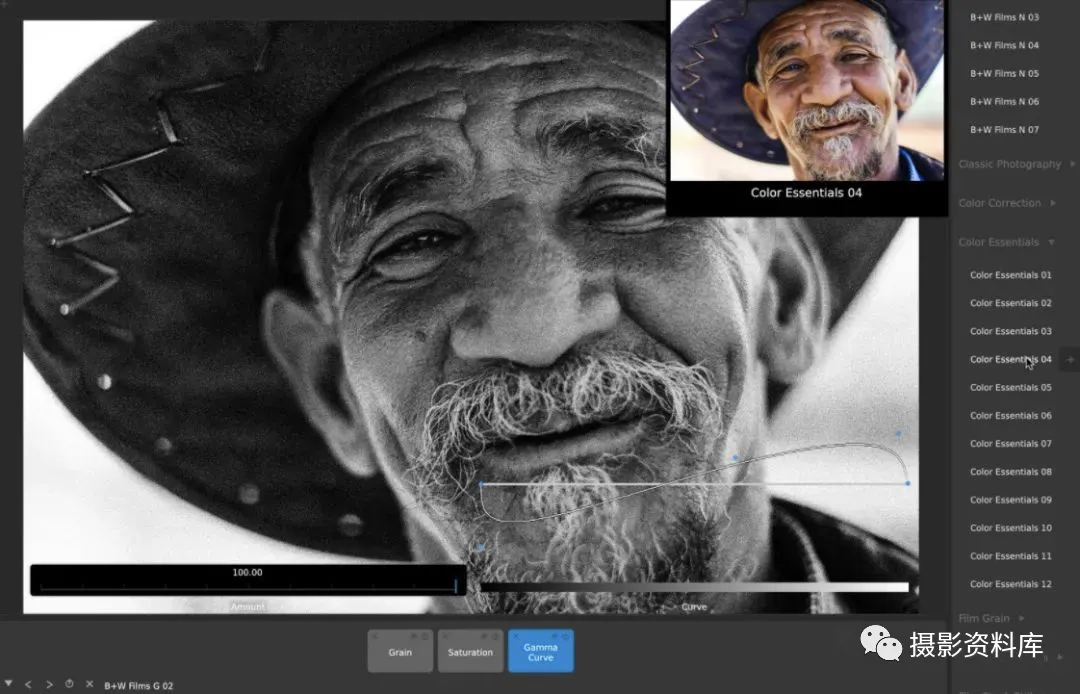
Task: Click the pin icon on Saturation node
Action: 484,636
